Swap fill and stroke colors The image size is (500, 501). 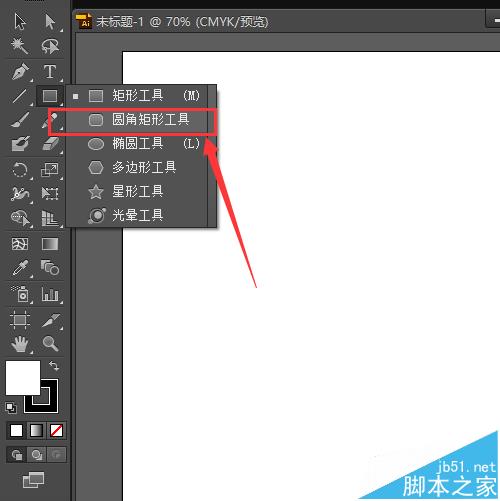coord(54,366)
